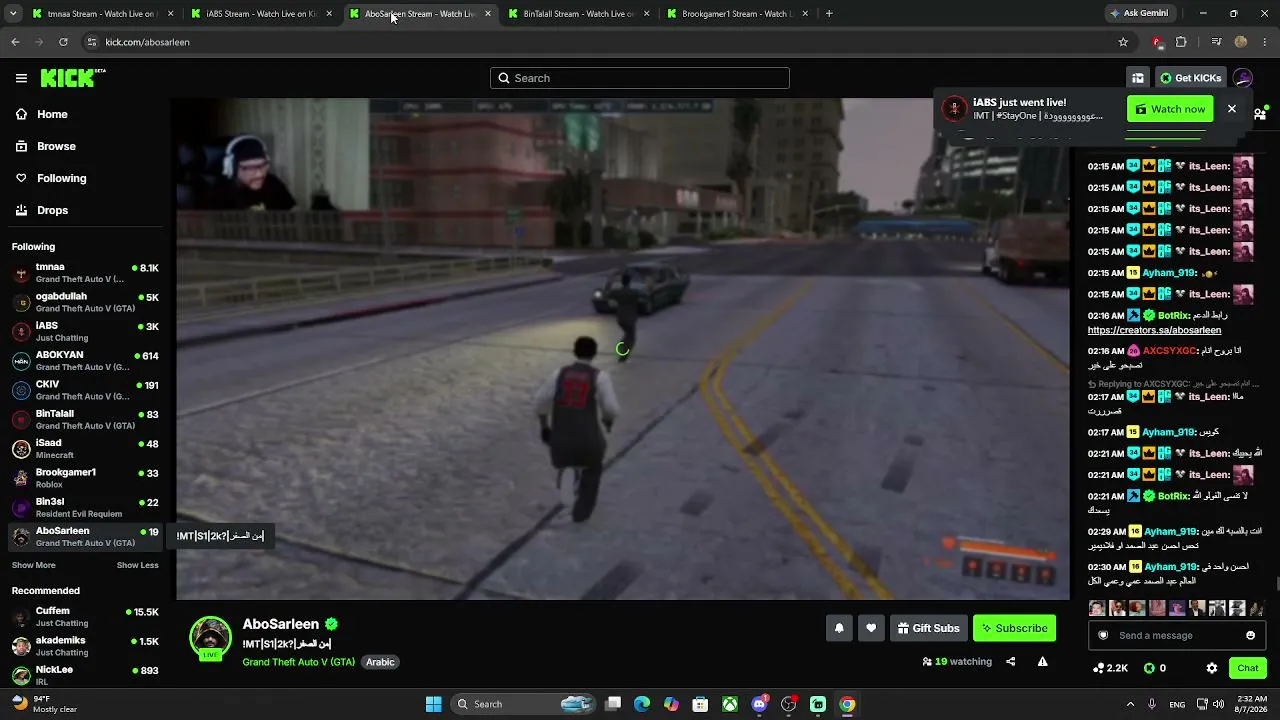
Task: Select iABS channel in the sidebar
Action: tap(85, 332)
